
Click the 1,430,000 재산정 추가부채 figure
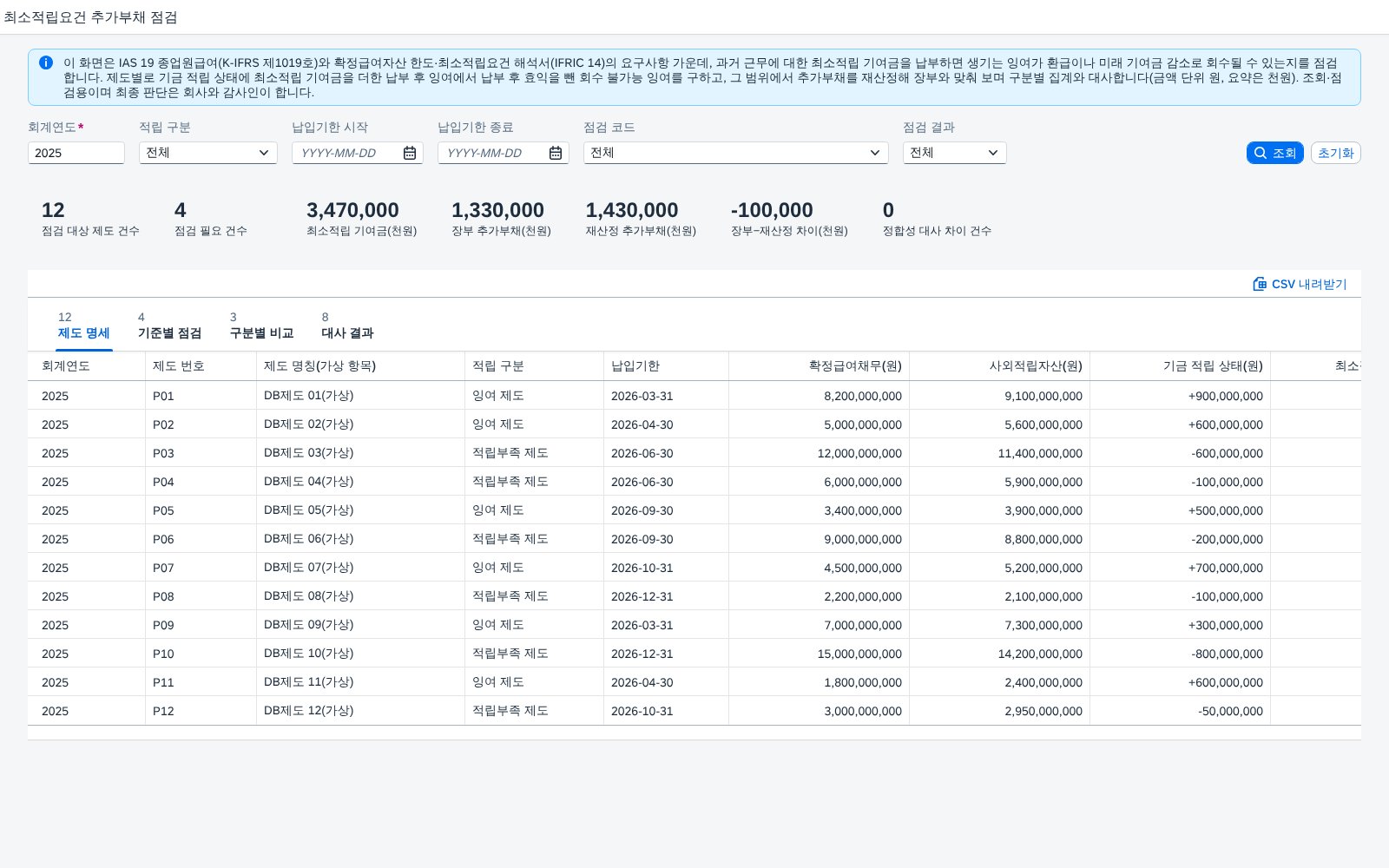[632, 210]
